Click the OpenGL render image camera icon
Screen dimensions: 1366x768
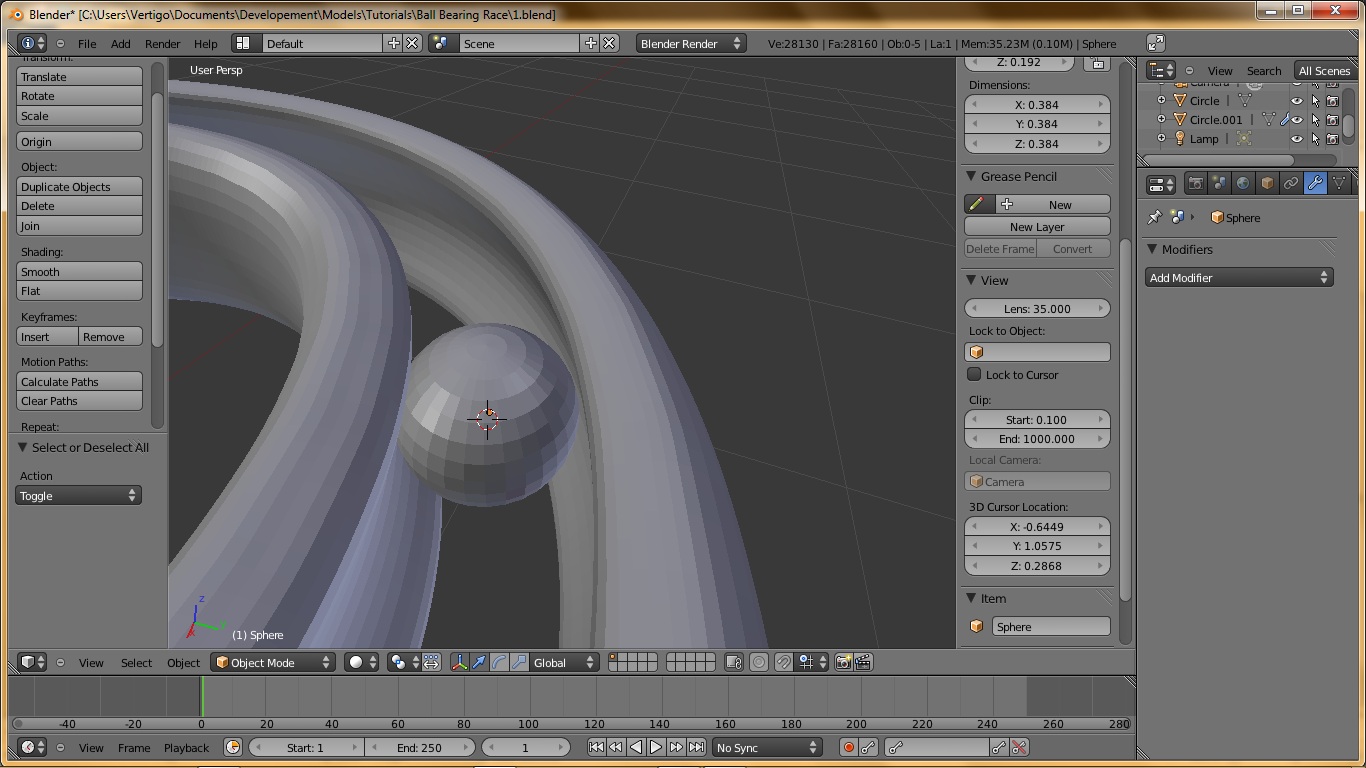coord(843,662)
